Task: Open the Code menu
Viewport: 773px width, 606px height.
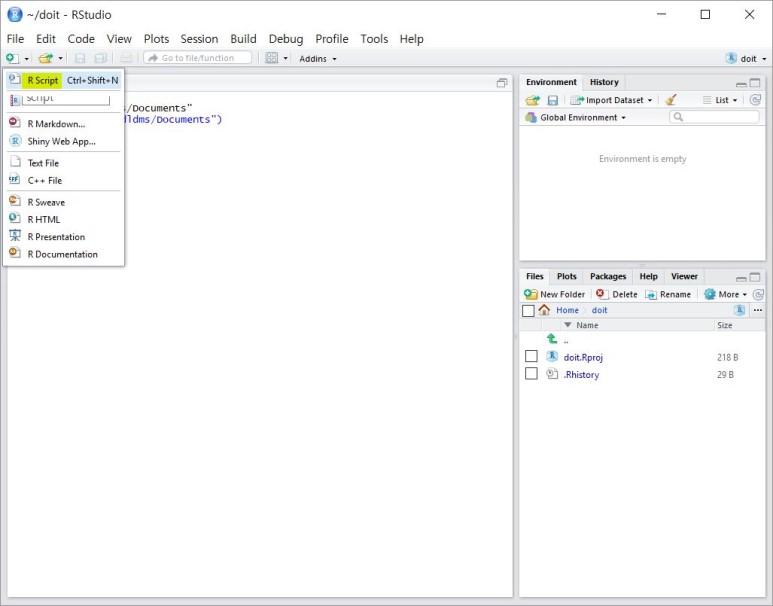Action: 81,39
